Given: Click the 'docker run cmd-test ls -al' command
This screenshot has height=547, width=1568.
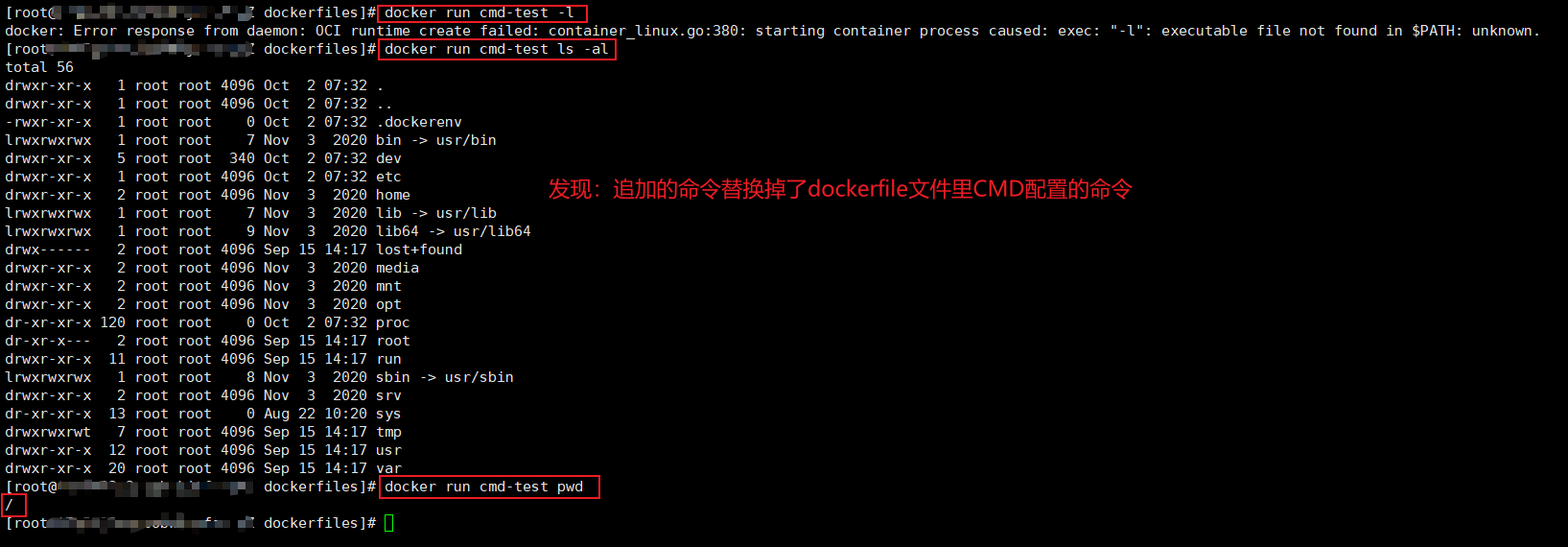Looking at the screenshot, I should coord(496,49).
